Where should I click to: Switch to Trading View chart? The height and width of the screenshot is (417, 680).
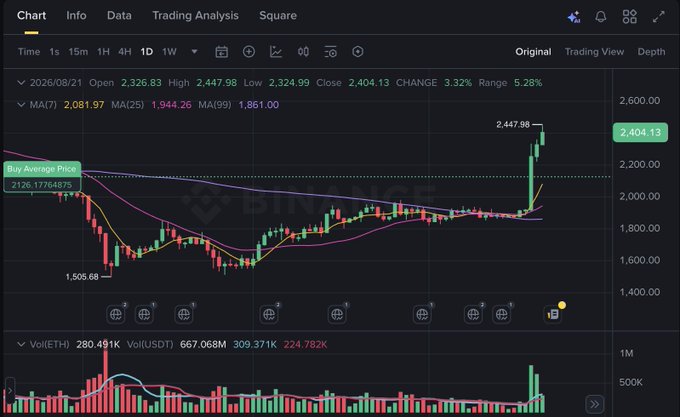[x=594, y=52]
